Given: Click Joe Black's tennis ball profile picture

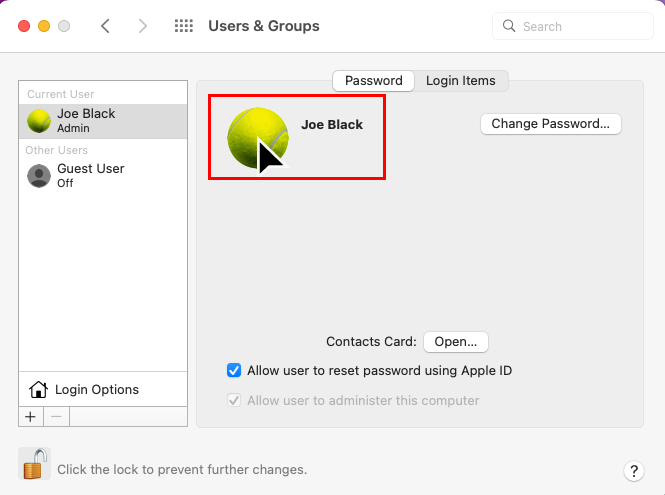Looking at the screenshot, I should (257, 137).
